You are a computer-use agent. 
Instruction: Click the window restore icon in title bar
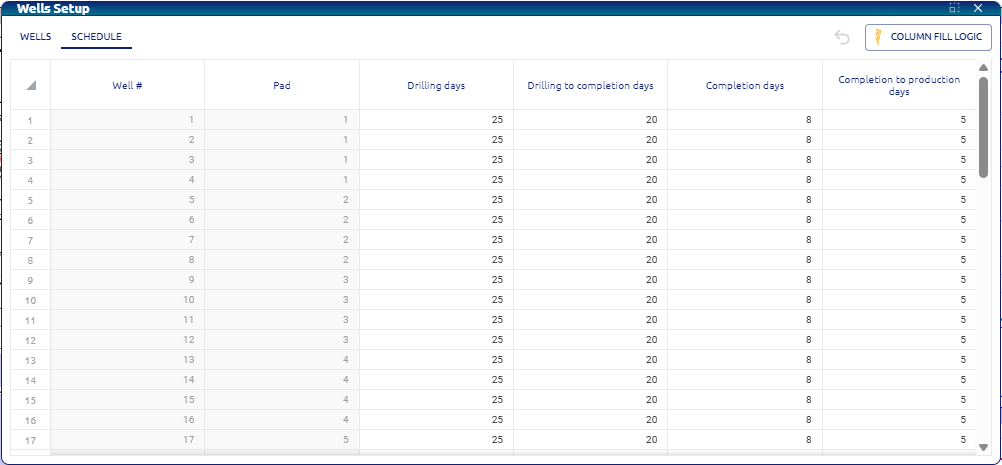955,8
